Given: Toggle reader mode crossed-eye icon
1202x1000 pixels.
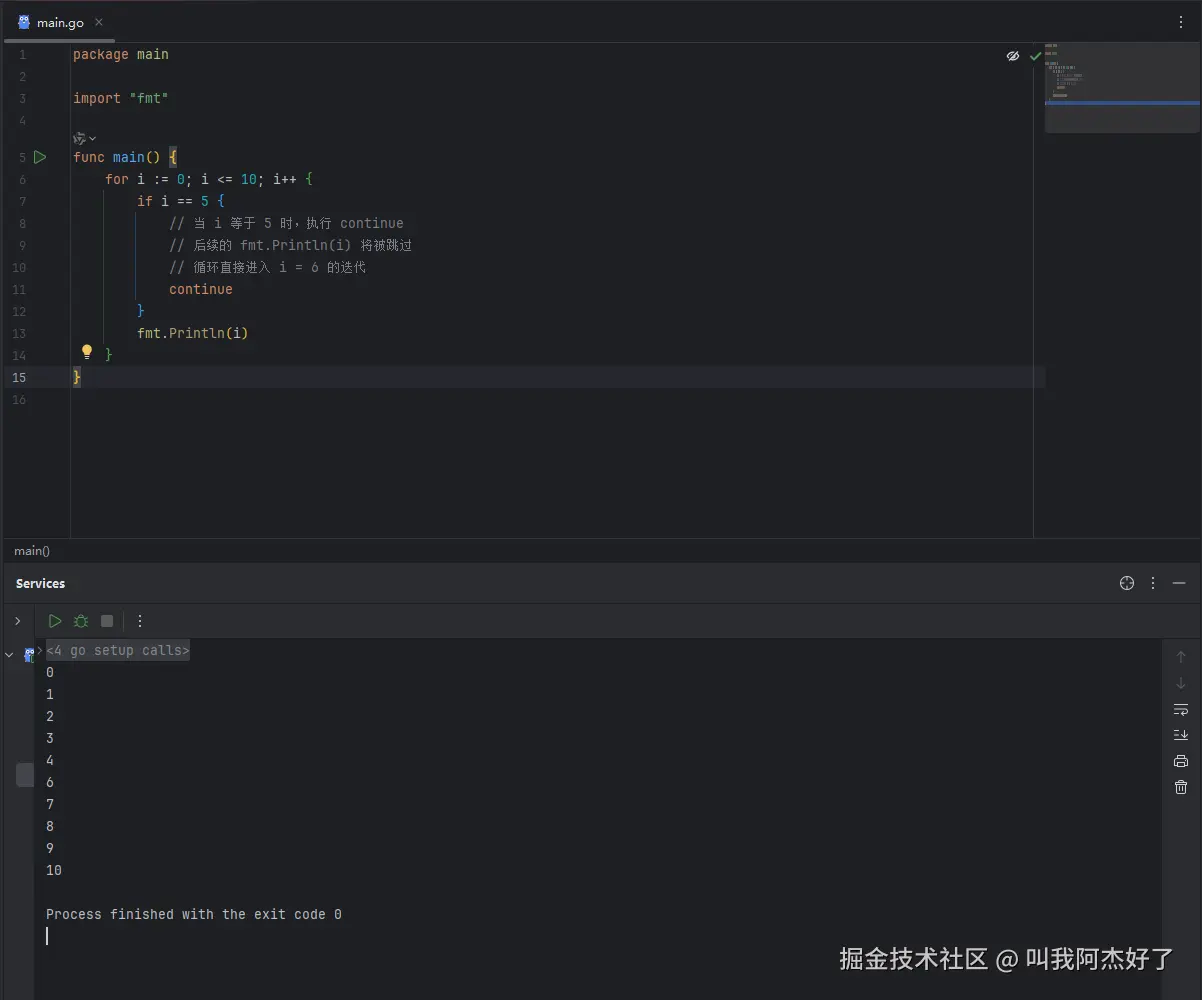Looking at the screenshot, I should click(1012, 56).
